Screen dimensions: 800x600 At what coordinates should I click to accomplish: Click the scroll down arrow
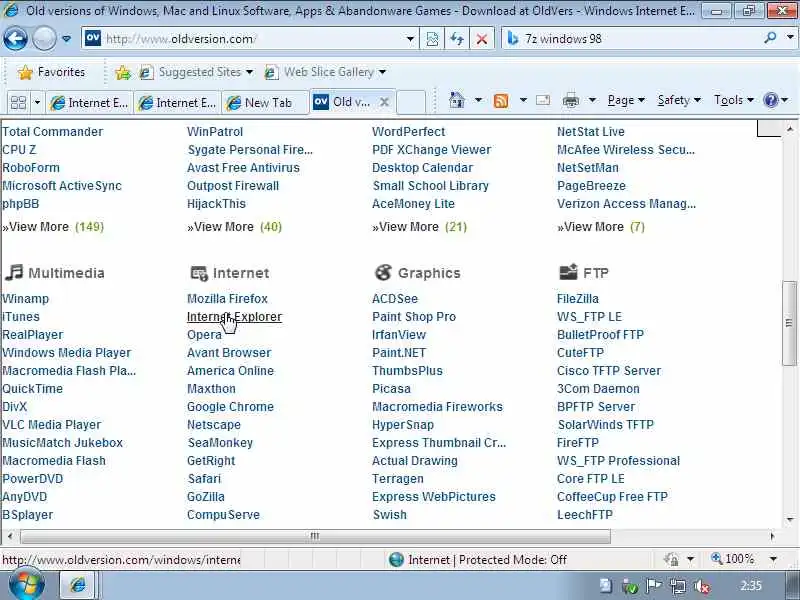790,519
